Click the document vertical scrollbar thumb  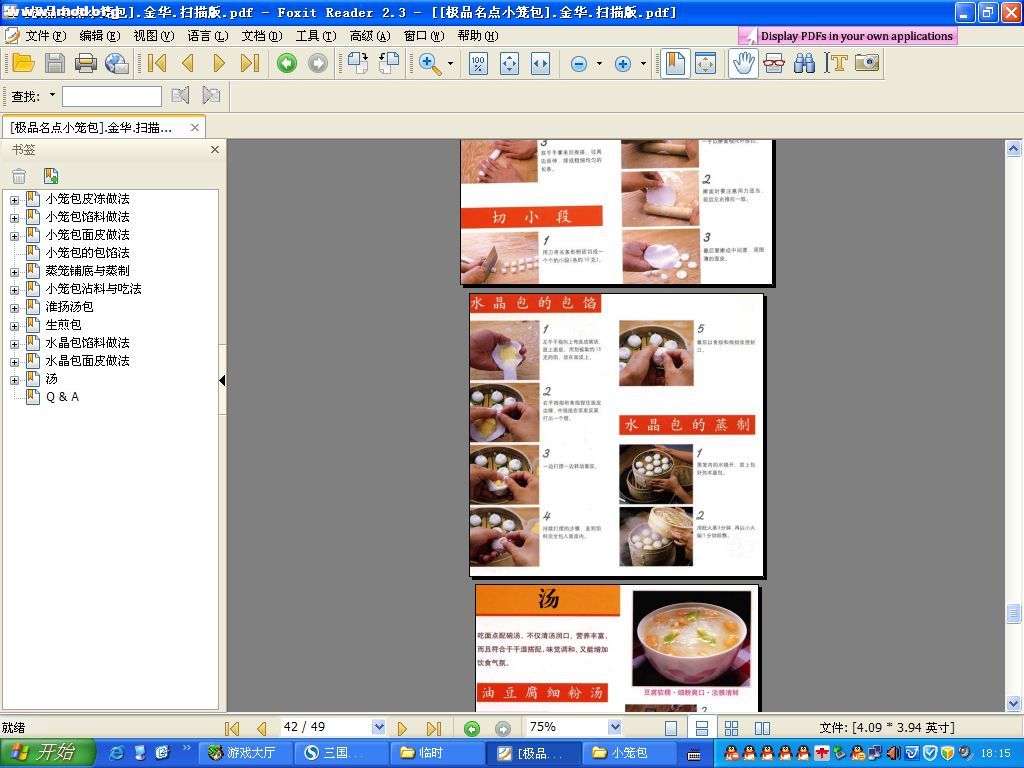coord(1013,614)
